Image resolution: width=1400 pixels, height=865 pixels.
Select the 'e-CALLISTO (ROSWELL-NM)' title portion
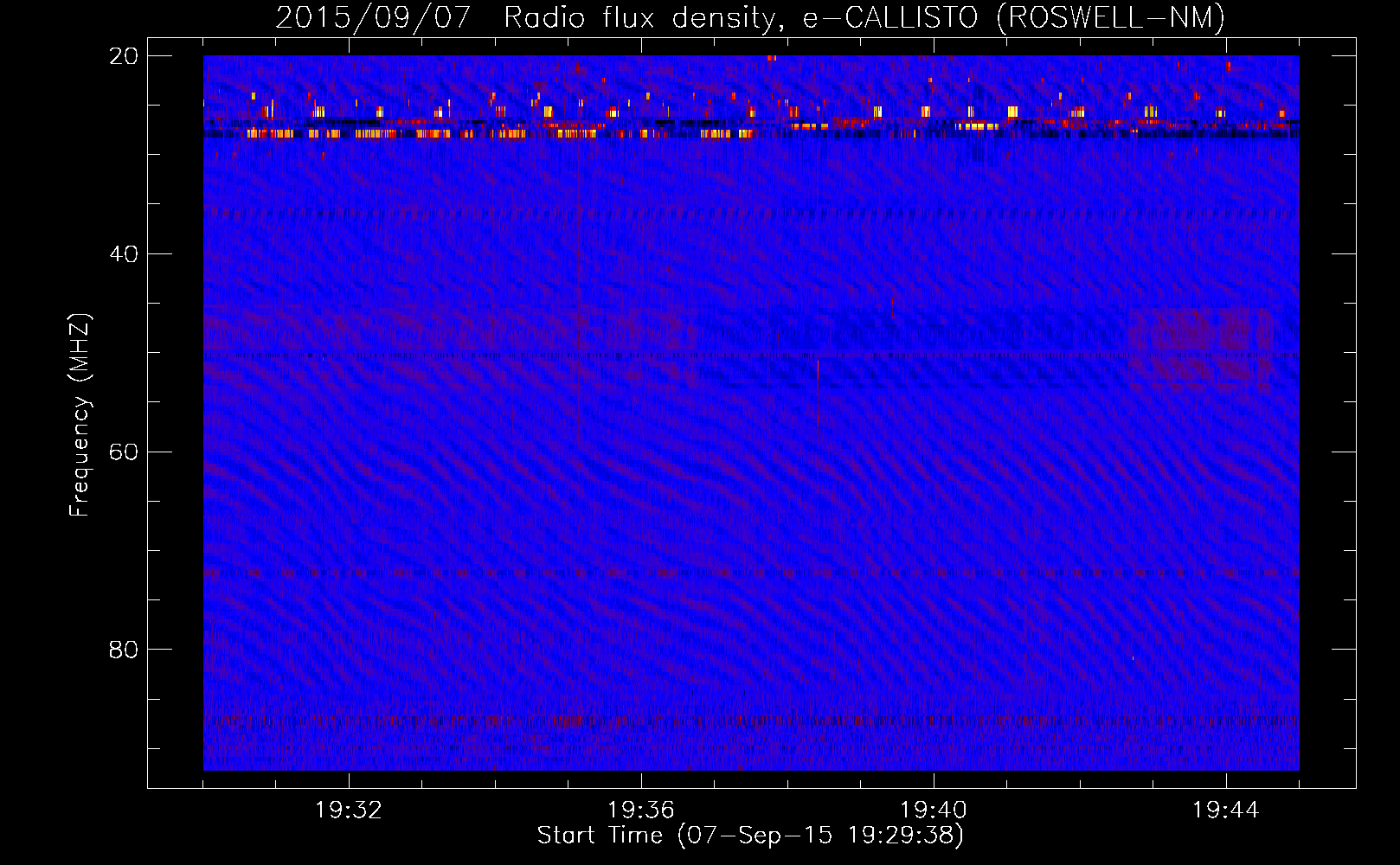[x=1015, y=18]
